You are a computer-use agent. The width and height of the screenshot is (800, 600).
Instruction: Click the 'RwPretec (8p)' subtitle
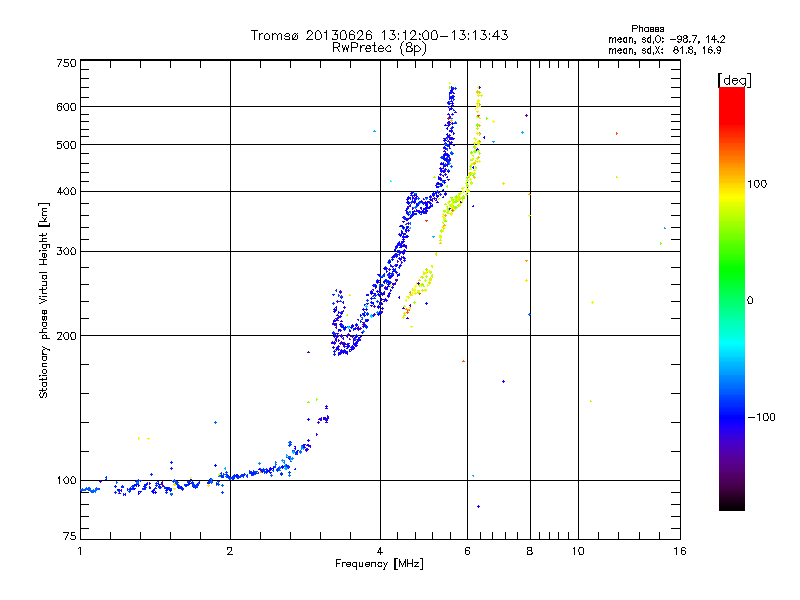coord(379,48)
